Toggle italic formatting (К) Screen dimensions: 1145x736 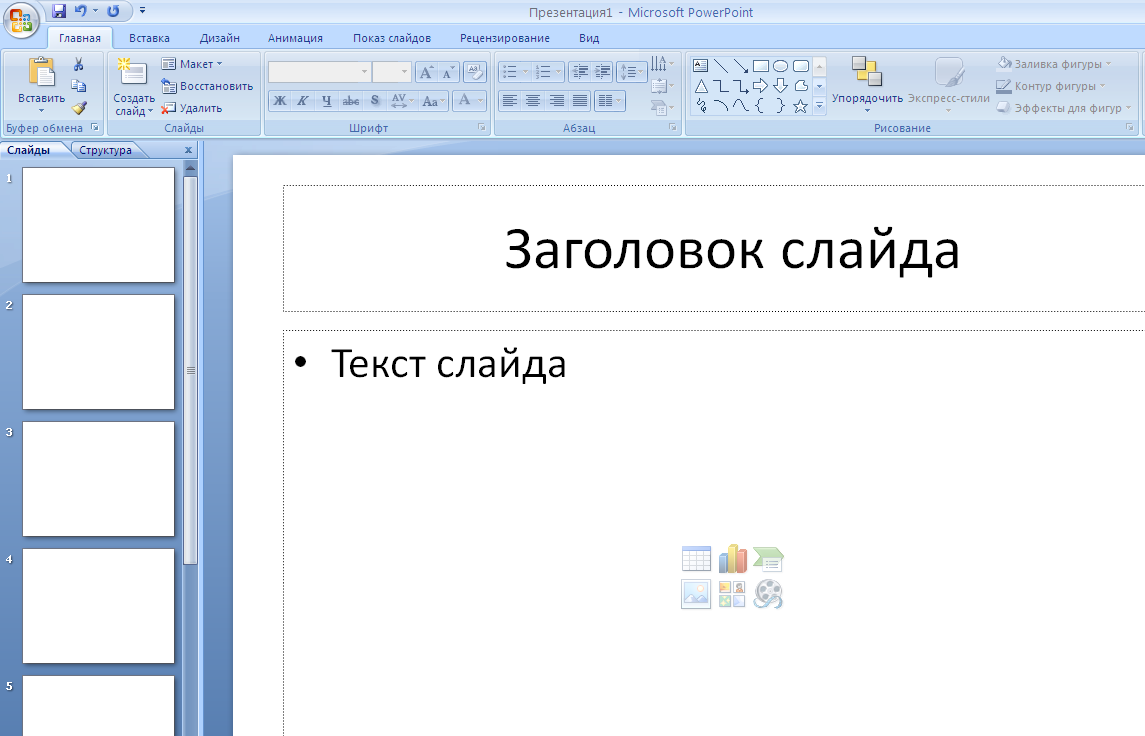(302, 101)
